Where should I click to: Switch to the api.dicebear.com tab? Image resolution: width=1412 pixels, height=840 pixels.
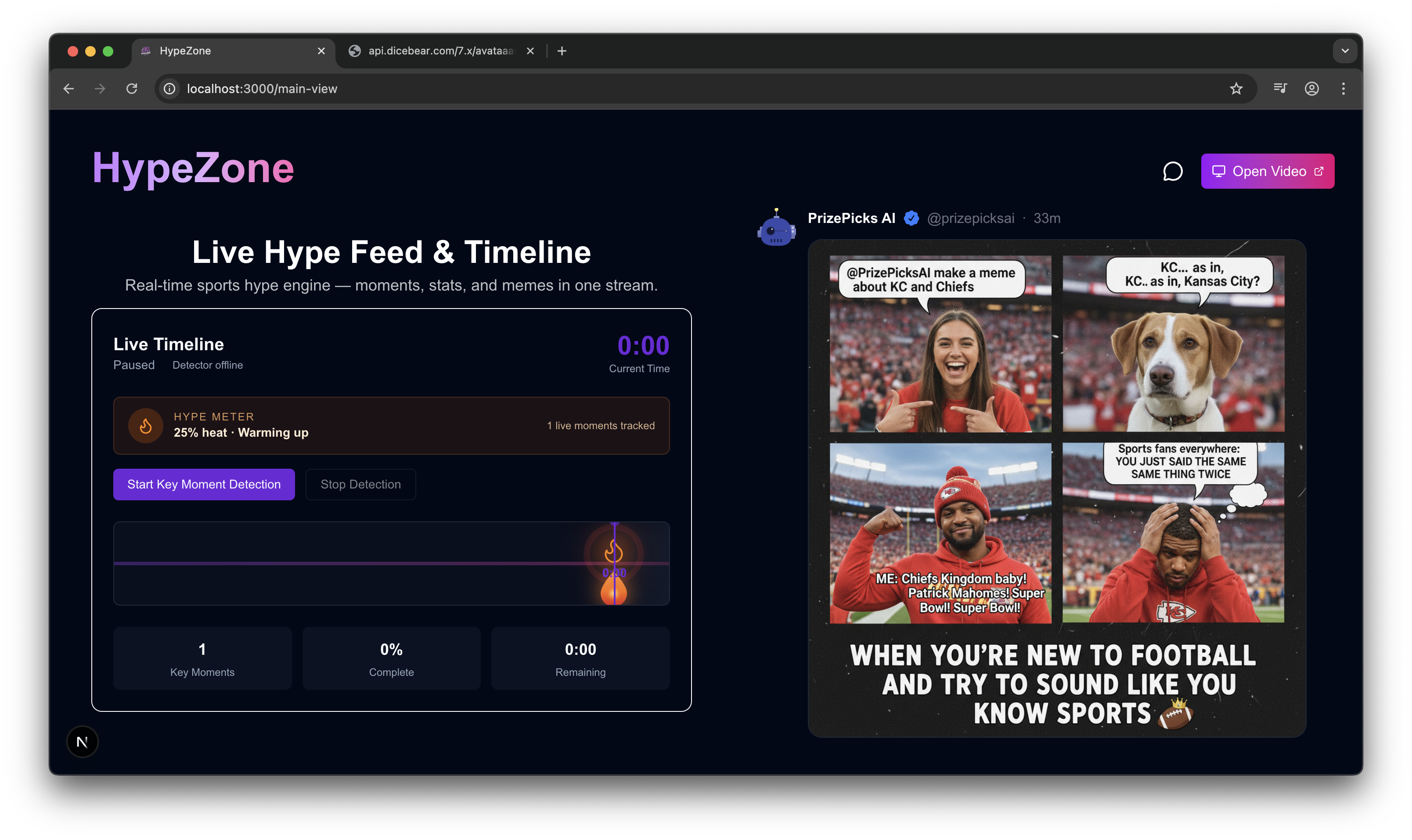coord(440,51)
